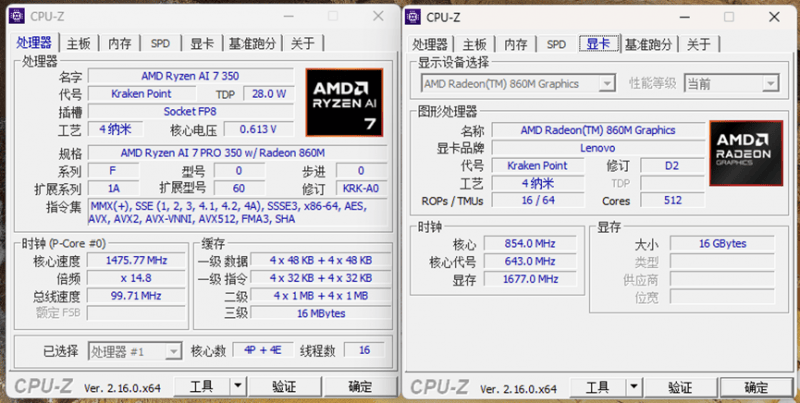
Task: Open the 内存 tab in the graphics window
Action: point(516,45)
